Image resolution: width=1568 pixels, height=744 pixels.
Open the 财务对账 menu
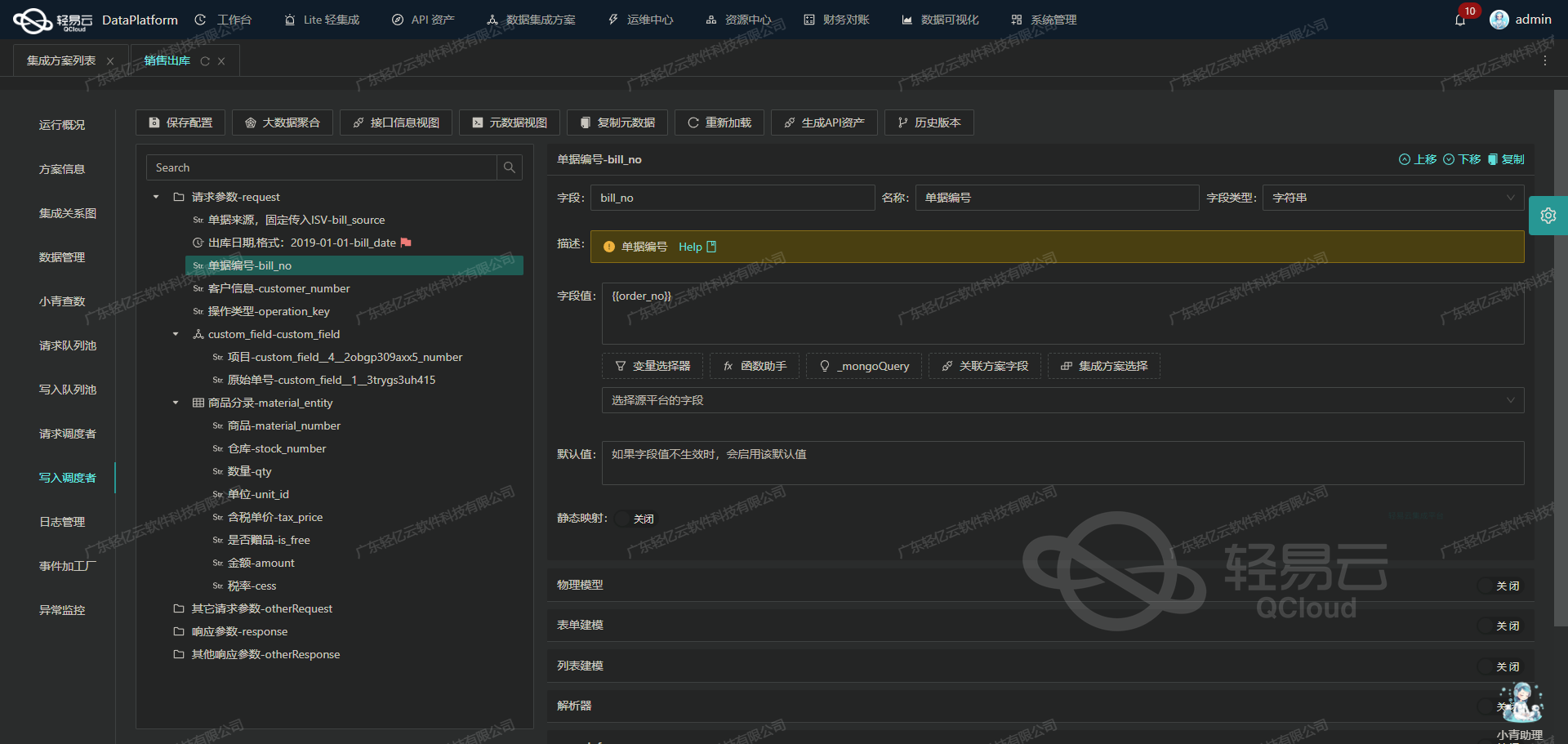(x=836, y=20)
